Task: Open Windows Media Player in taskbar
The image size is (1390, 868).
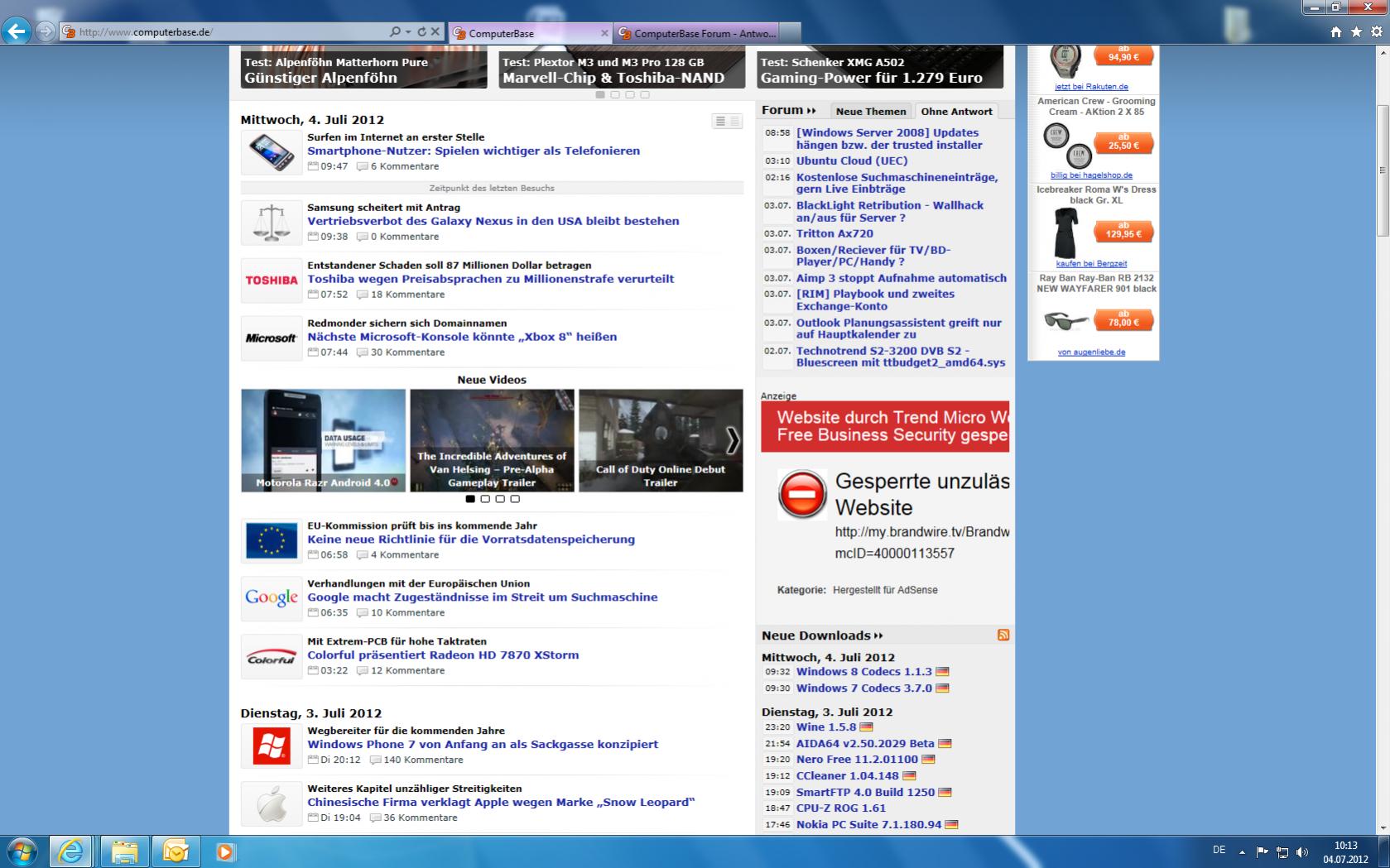Action: tap(225, 851)
